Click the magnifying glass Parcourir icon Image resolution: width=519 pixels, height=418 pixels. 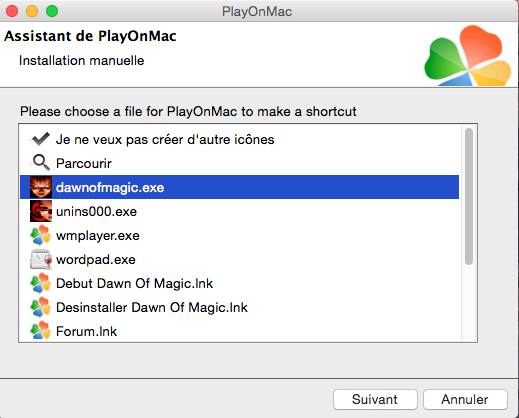41,163
